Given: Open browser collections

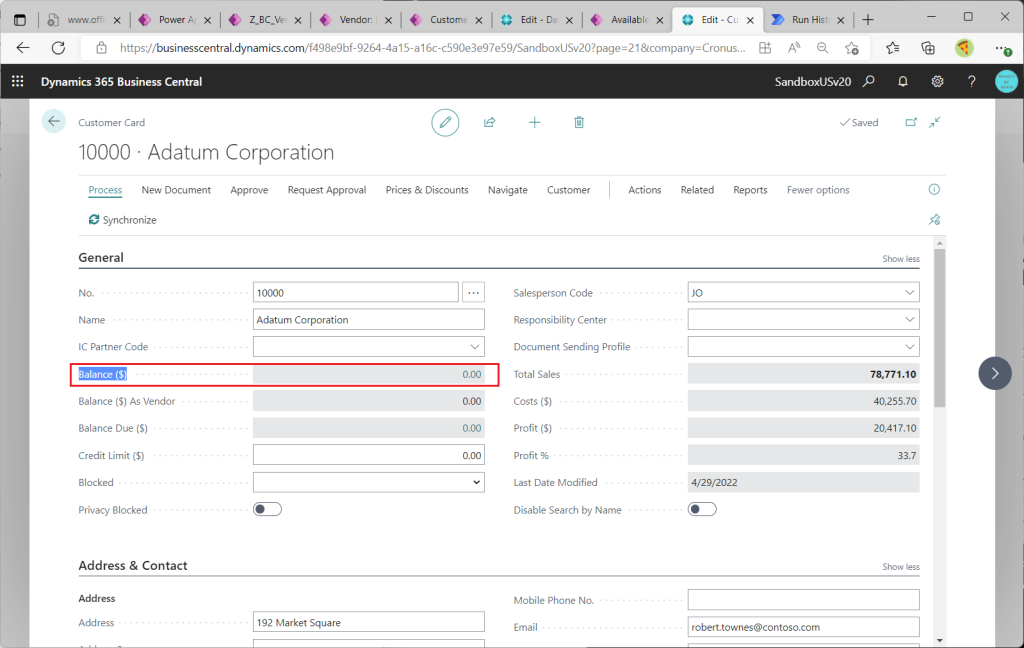Looking at the screenshot, I should (x=928, y=48).
